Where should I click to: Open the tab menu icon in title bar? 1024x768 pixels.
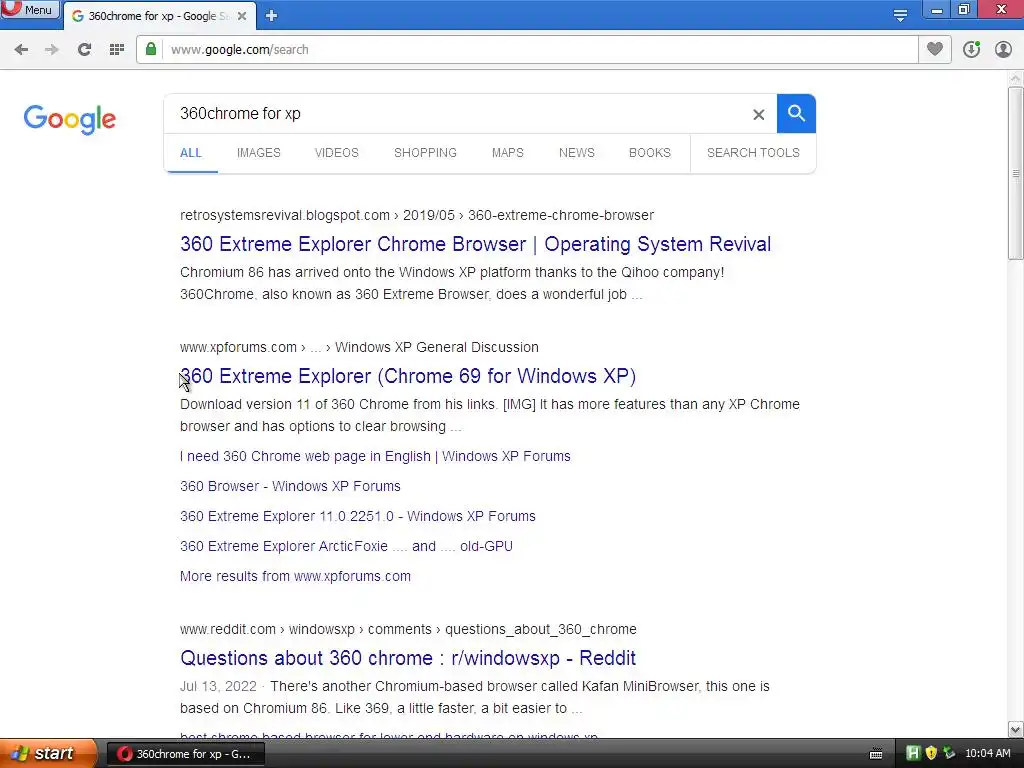(x=900, y=15)
